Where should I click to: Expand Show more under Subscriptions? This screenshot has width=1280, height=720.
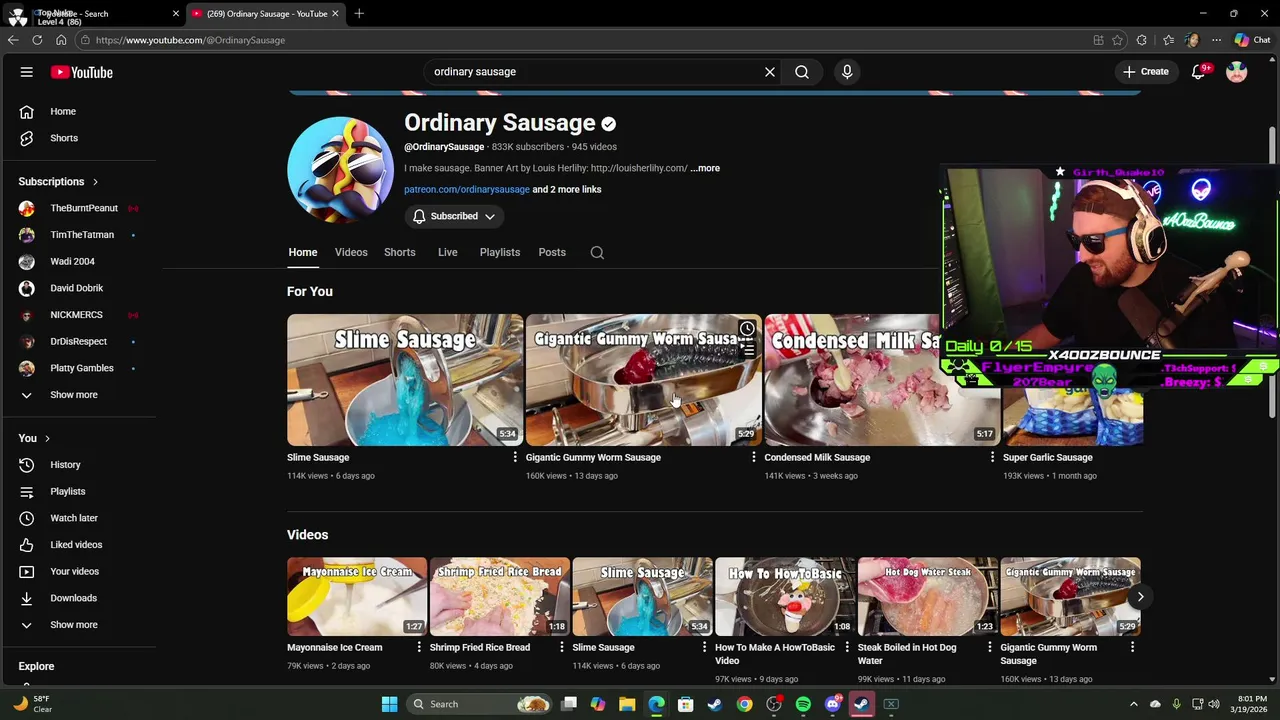coord(73,395)
